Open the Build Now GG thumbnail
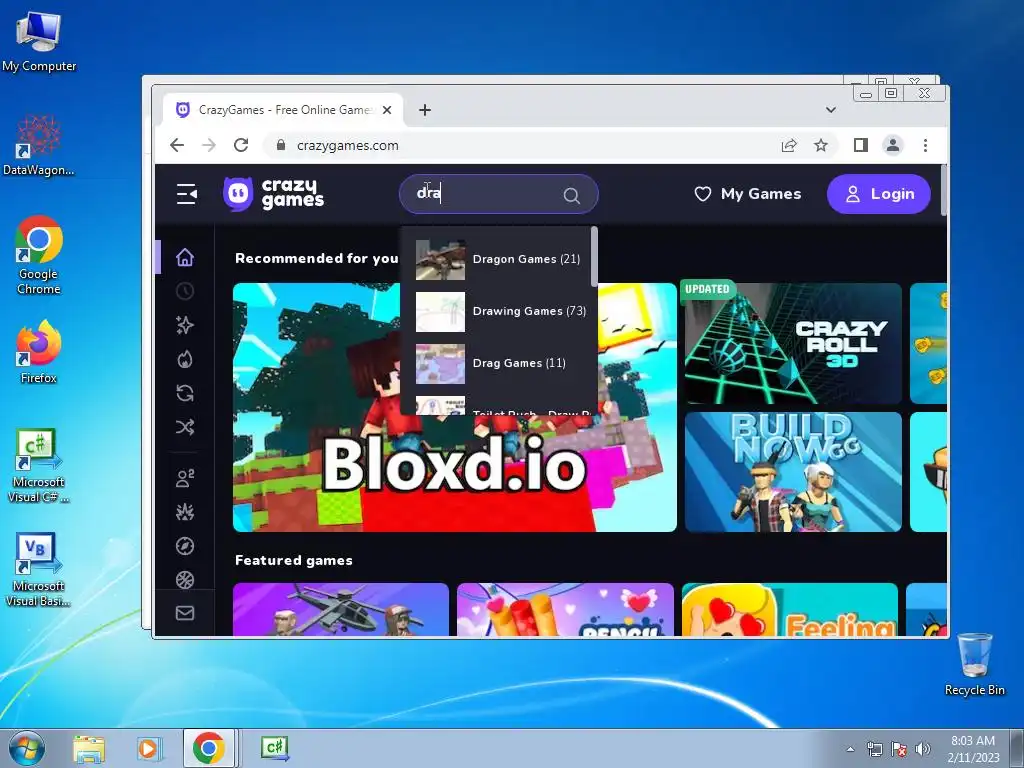The image size is (1024, 768). pos(793,472)
